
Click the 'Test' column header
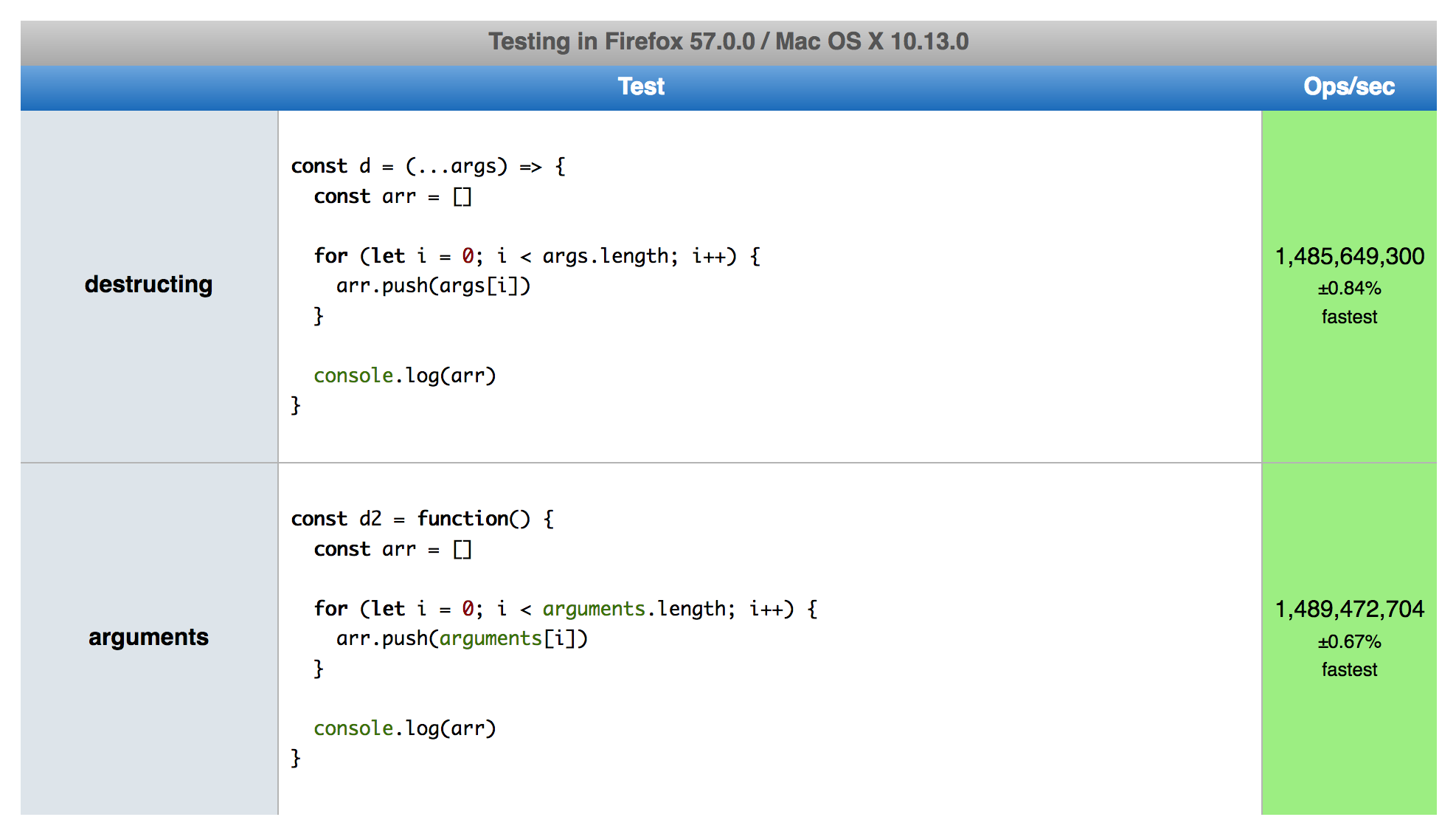pos(641,87)
